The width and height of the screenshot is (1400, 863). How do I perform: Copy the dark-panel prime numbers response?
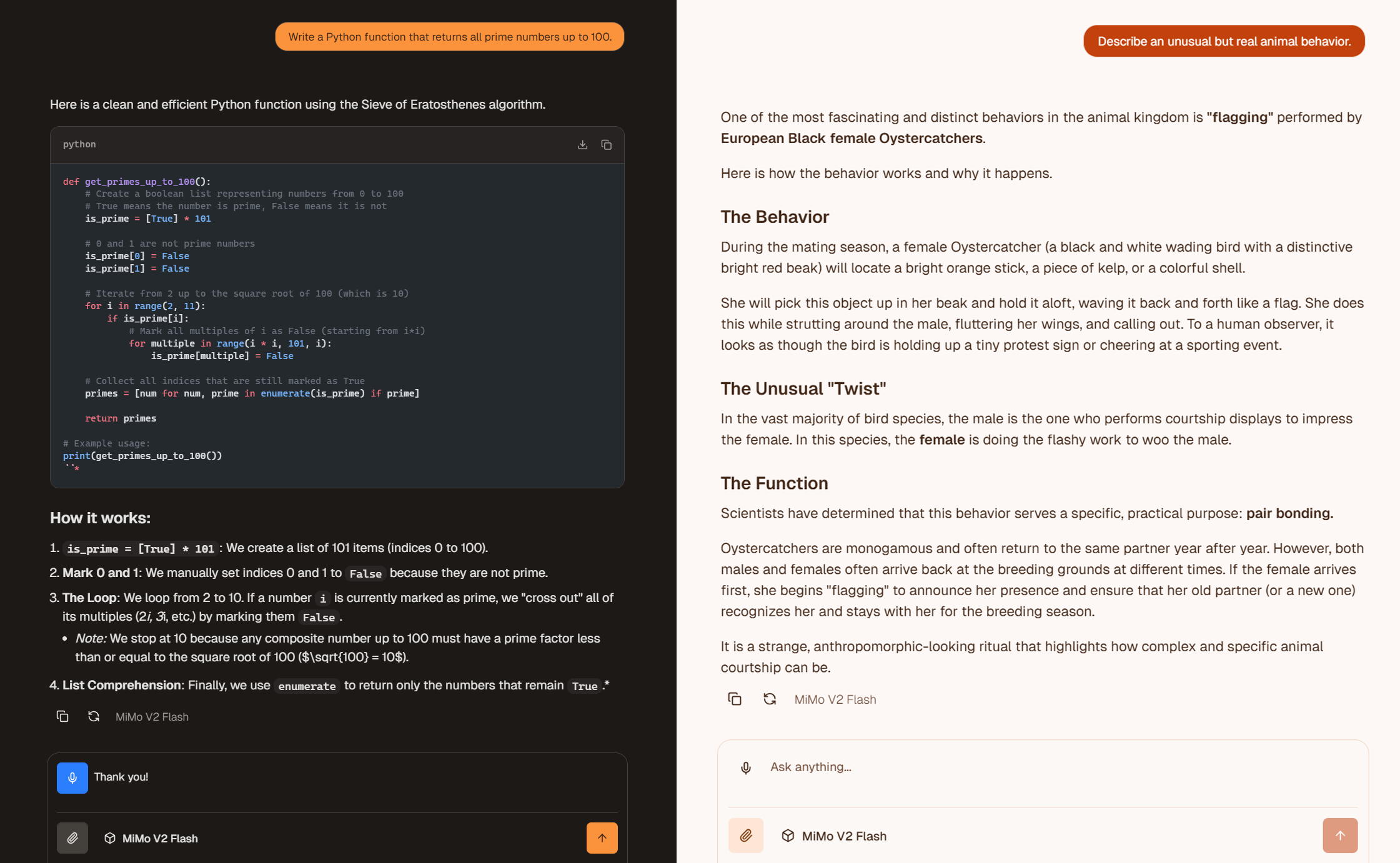tap(62, 716)
